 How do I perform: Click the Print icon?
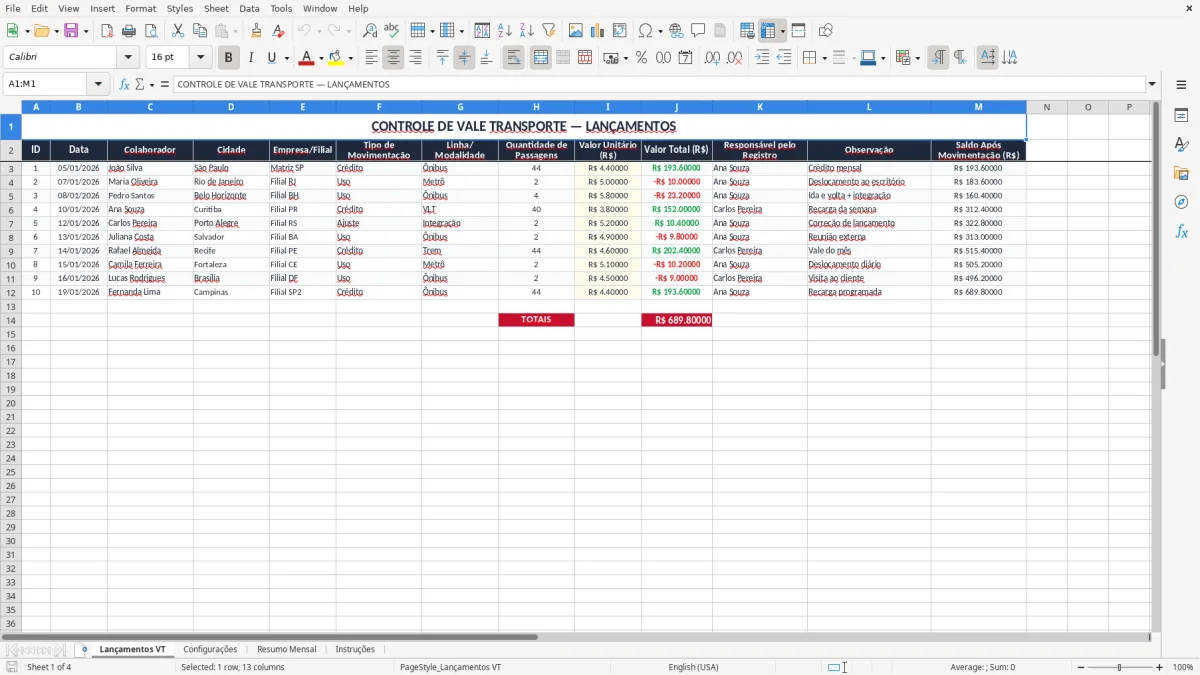(129, 31)
